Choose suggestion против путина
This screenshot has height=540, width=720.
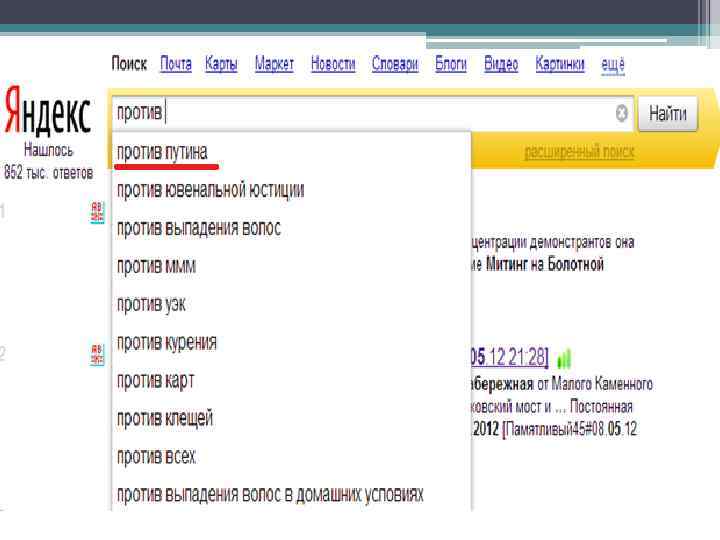[x=292, y=152]
